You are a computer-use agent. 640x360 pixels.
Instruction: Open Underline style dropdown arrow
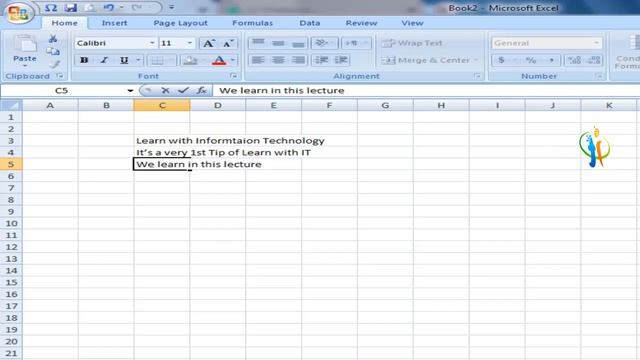point(138,60)
